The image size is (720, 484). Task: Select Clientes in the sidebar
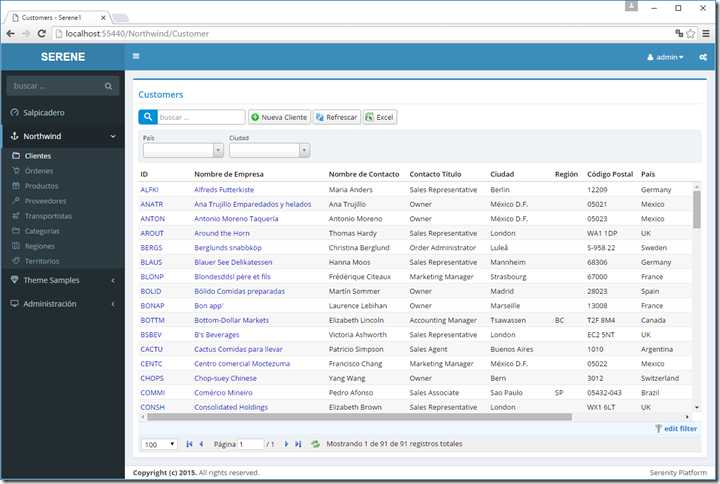pyautogui.click(x=38, y=156)
